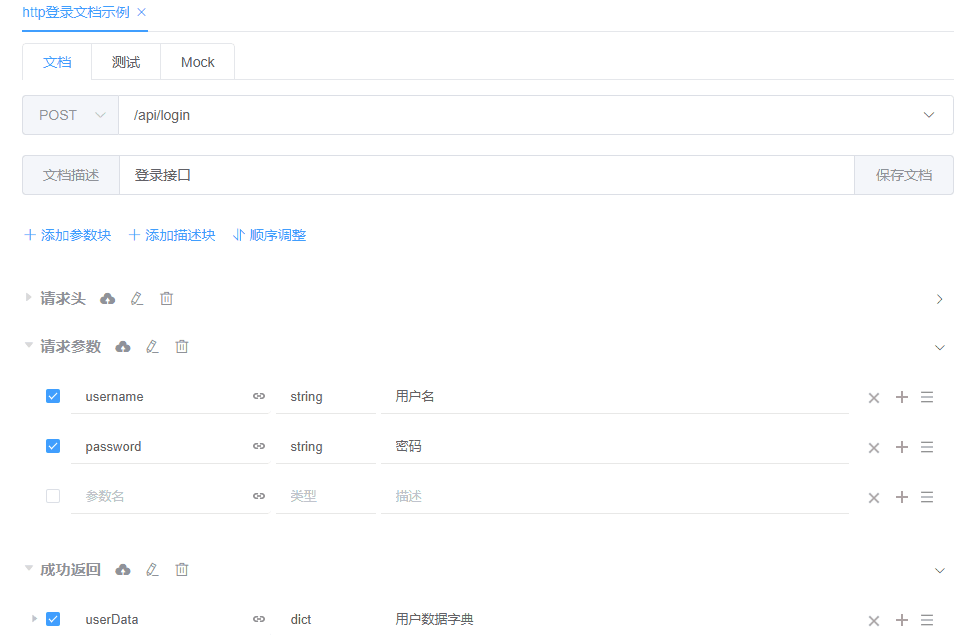Click menu handle on empty 参数名 row

(927, 497)
